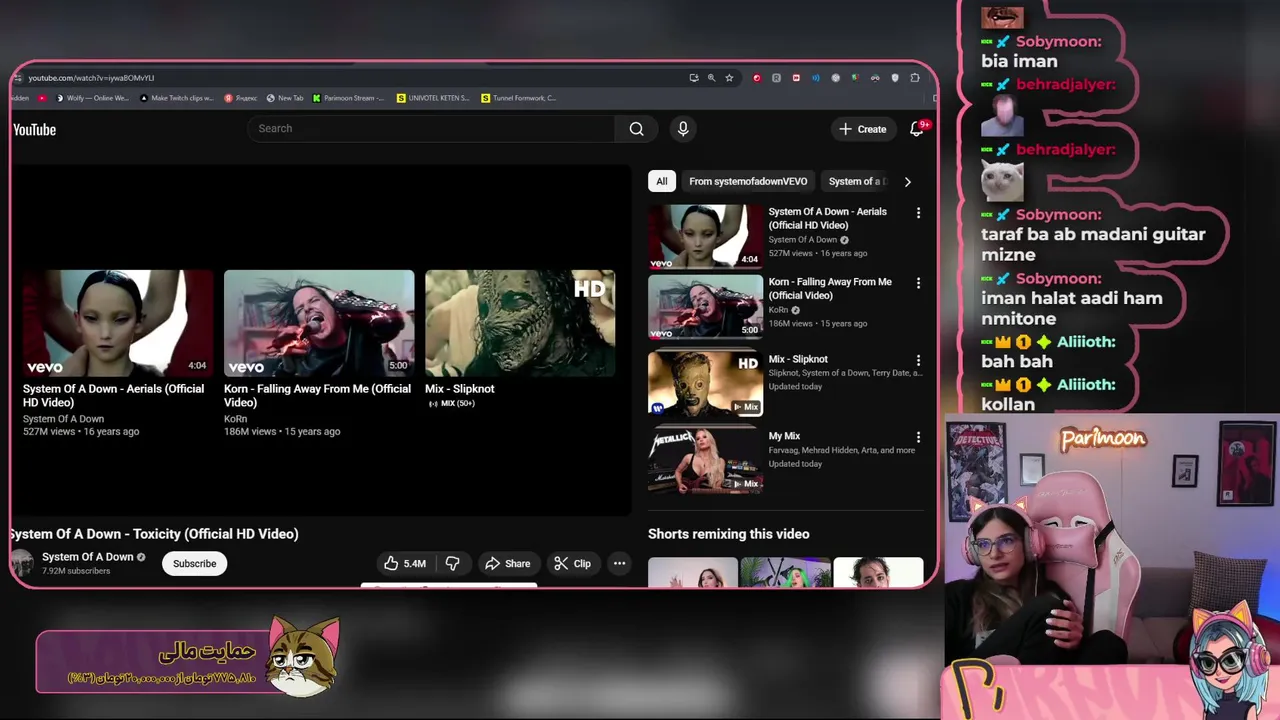Open Parimoon Stream bookmark
The width and height of the screenshot is (1280, 720).
pyautogui.click(x=348, y=98)
